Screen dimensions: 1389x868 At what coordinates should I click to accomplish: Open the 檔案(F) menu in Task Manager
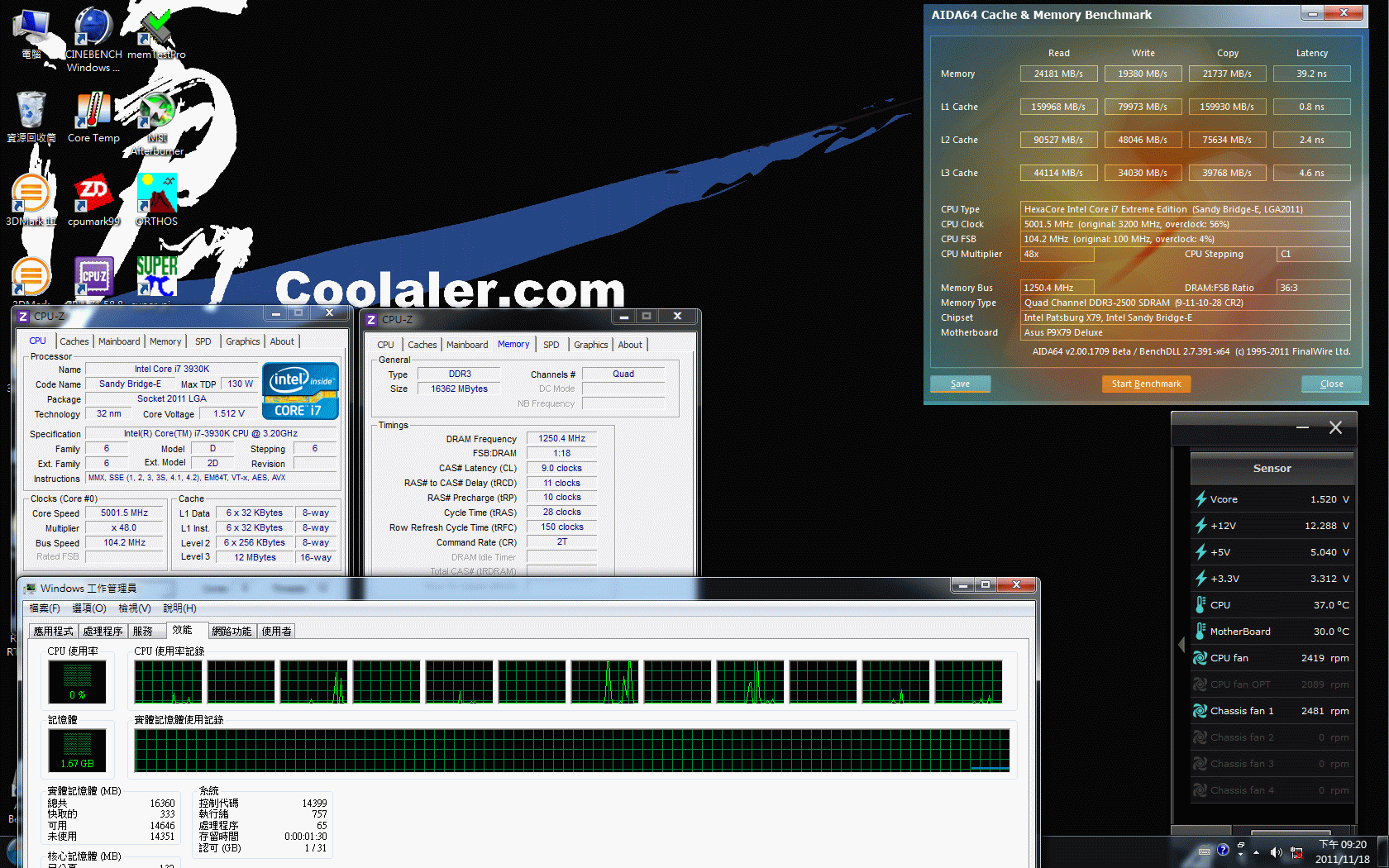[45, 608]
